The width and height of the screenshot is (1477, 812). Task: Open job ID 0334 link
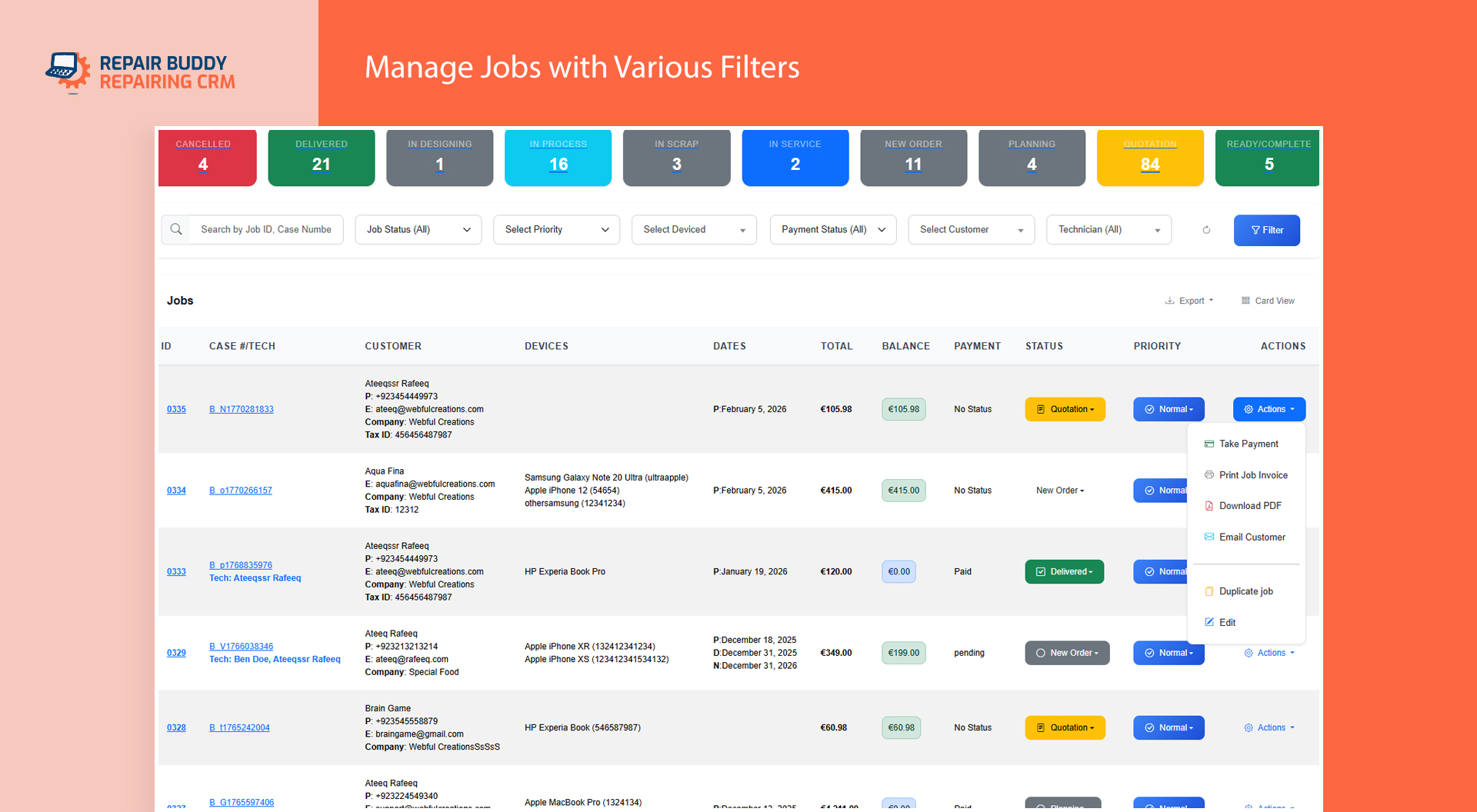click(x=176, y=491)
